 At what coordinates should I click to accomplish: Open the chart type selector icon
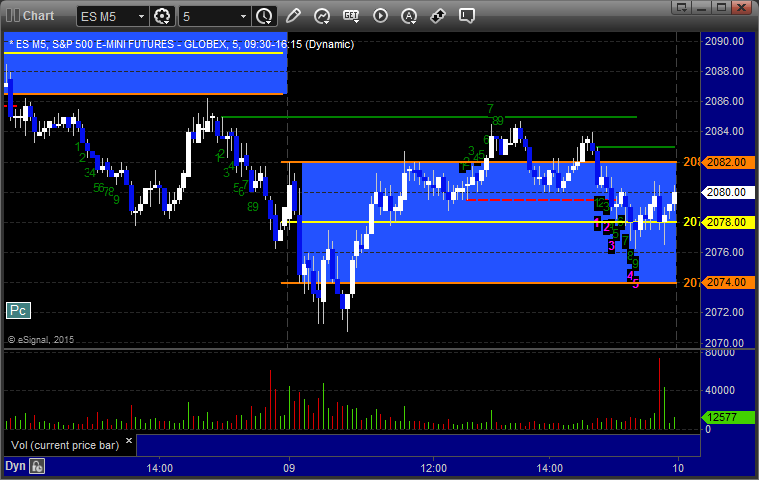click(x=322, y=16)
